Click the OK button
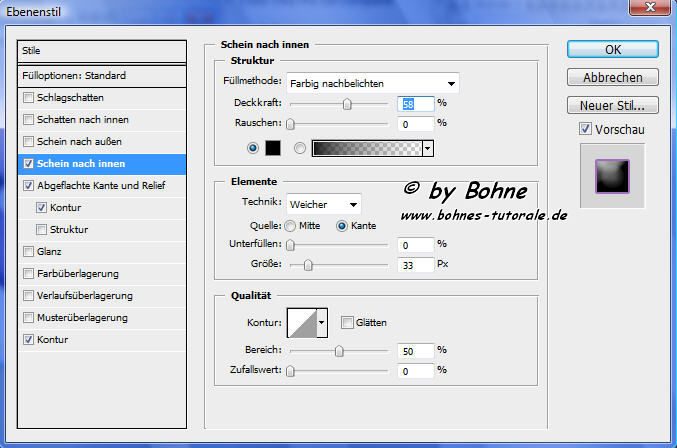 point(612,49)
